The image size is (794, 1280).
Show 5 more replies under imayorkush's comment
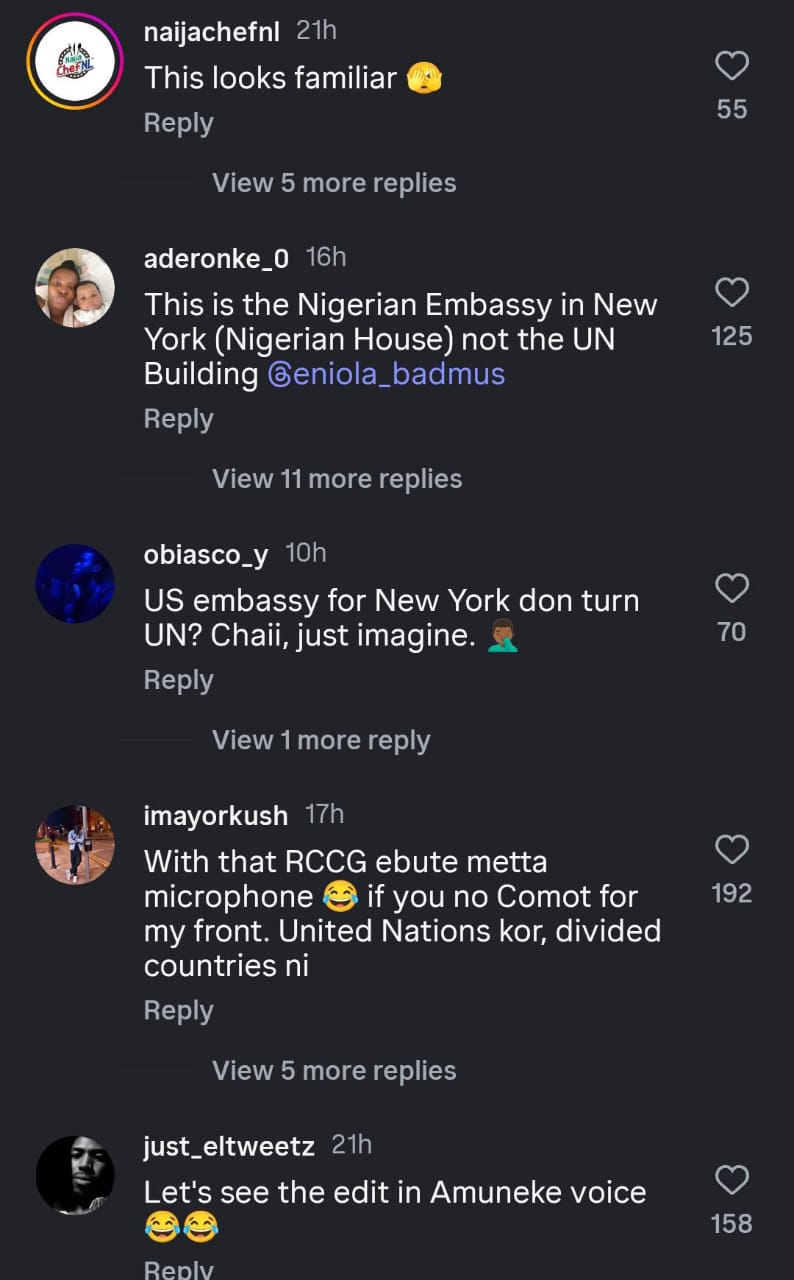[x=334, y=1071]
